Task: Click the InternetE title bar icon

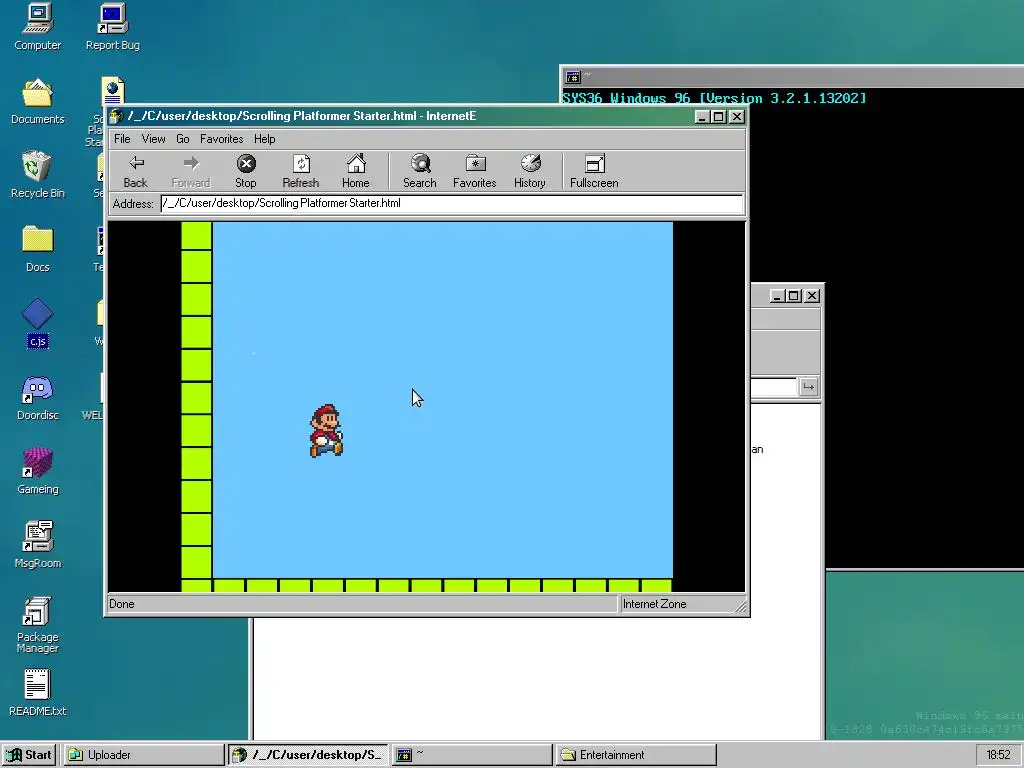Action: 116,116
